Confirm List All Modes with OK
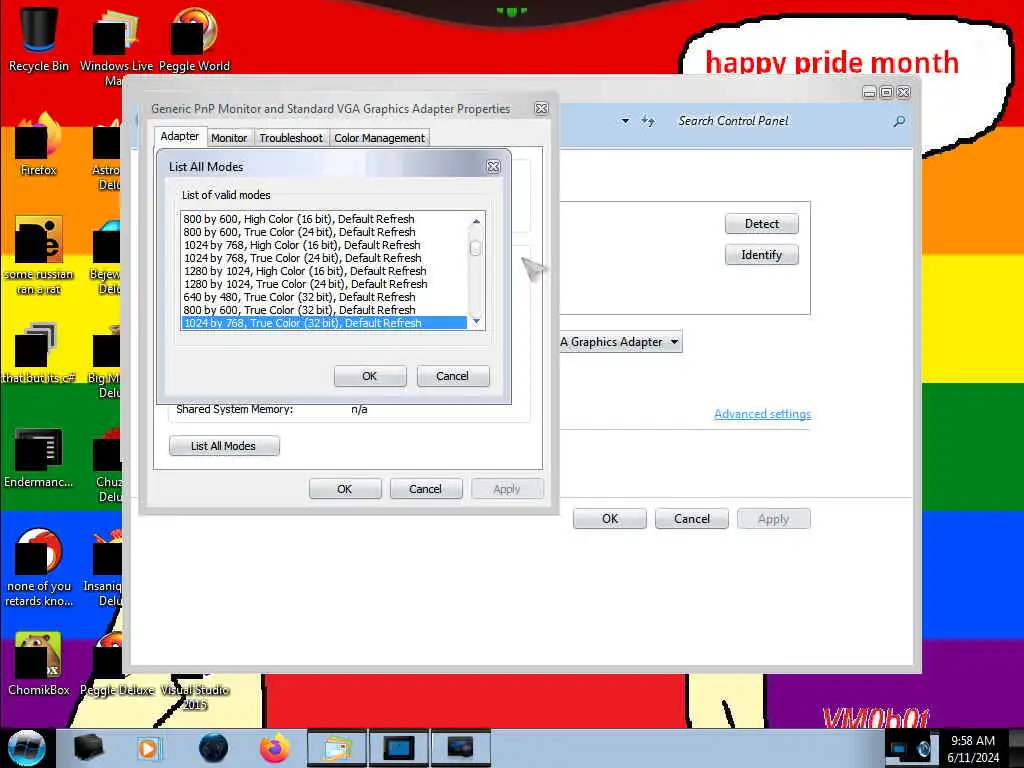Image resolution: width=1024 pixels, height=768 pixels. coord(370,376)
